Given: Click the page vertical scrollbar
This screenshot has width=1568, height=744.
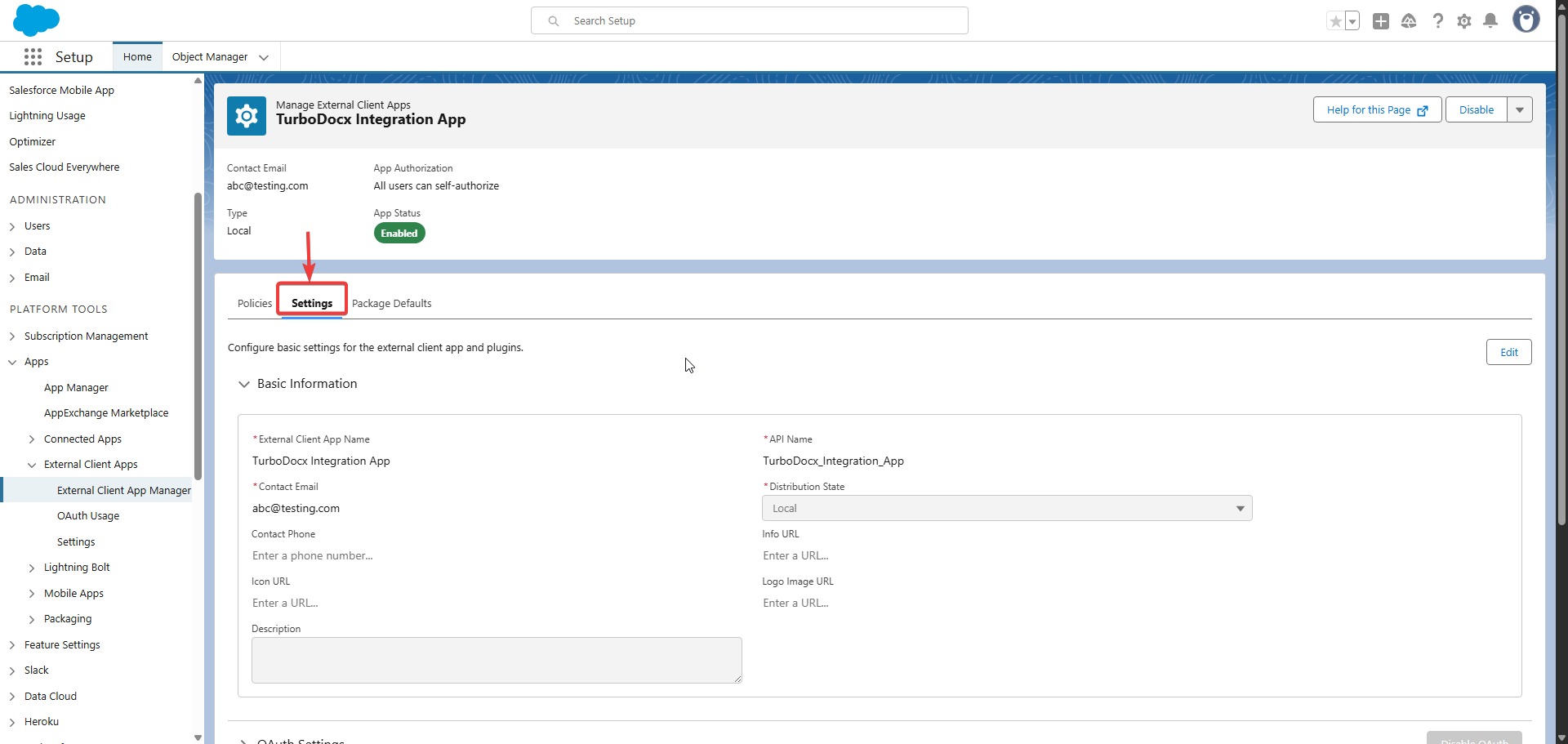Looking at the screenshot, I should pyautogui.click(x=1561, y=270).
